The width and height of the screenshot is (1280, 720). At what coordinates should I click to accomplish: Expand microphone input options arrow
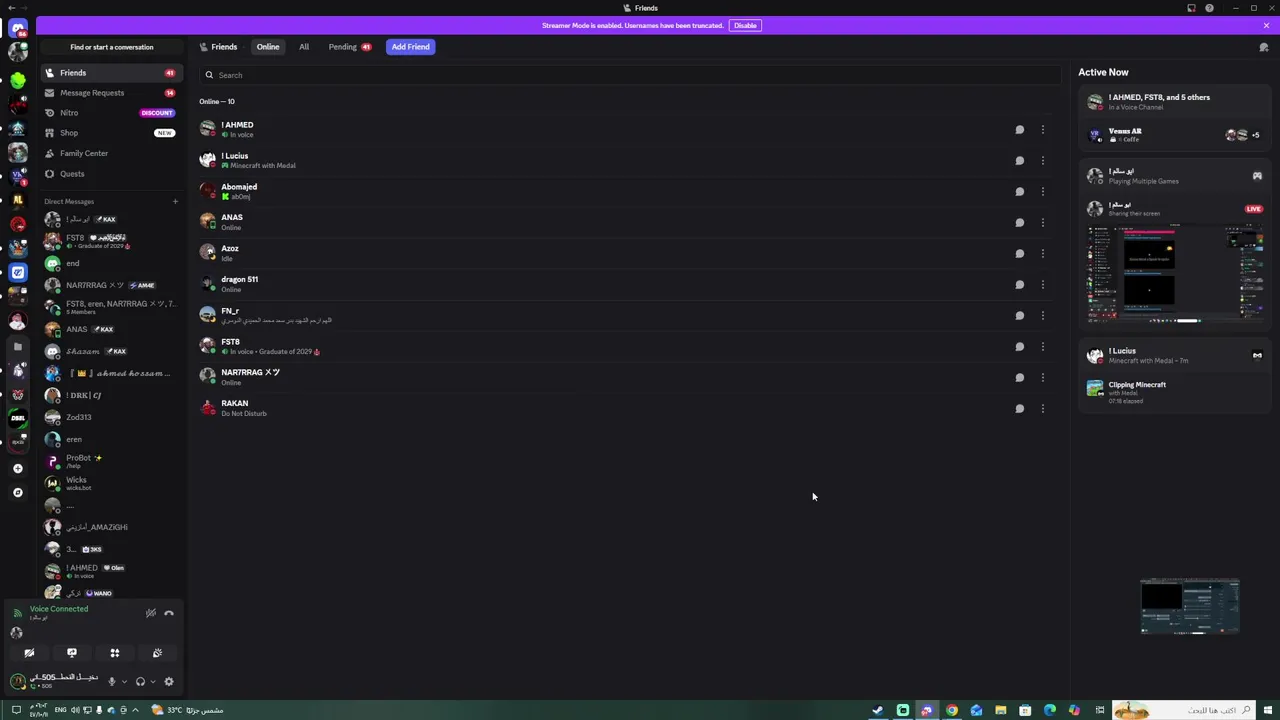click(x=124, y=682)
